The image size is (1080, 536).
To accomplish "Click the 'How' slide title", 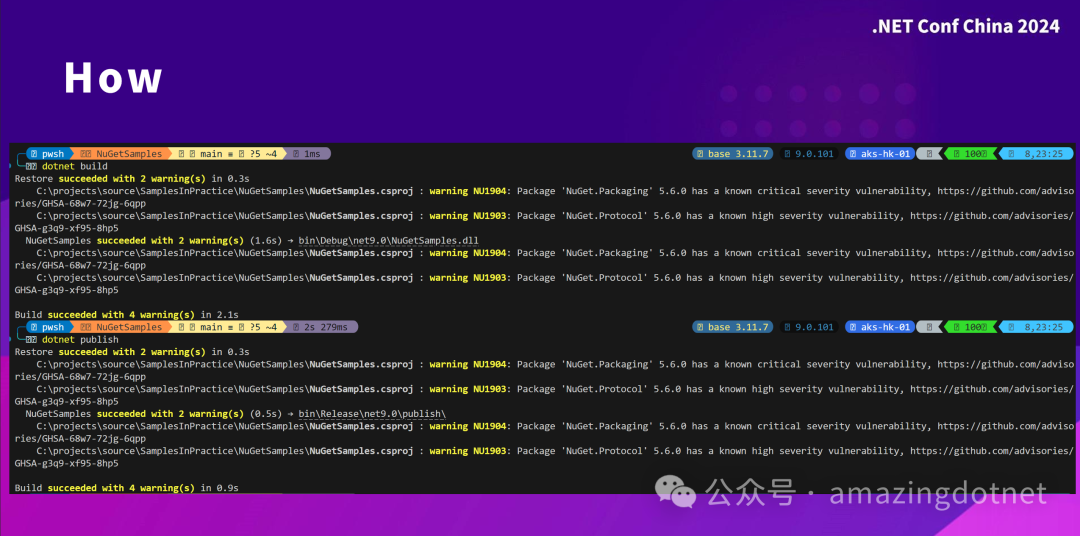I will 114,77.
